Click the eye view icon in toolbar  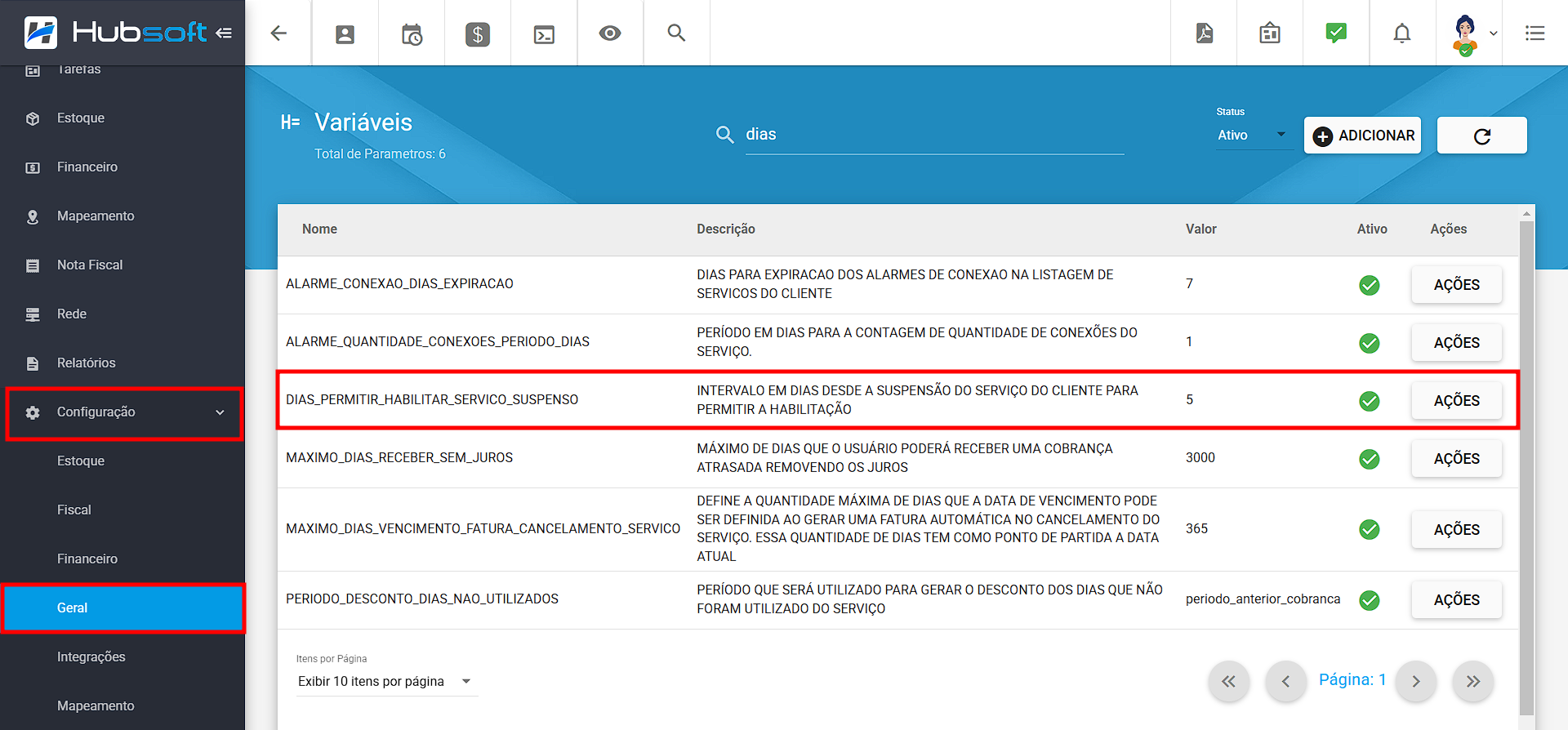(610, 33)
